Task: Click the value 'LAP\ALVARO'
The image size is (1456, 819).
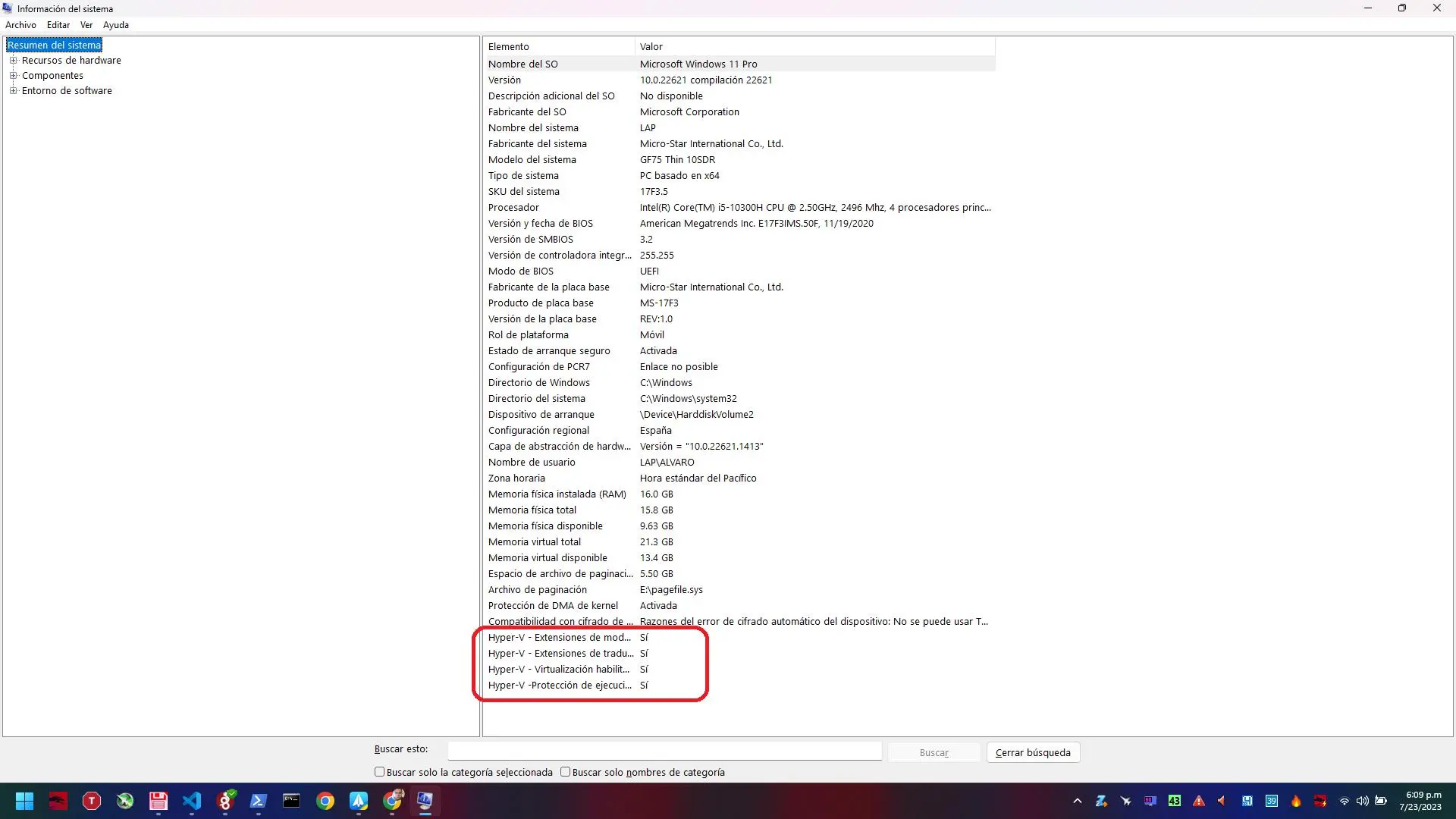Action: click(667, 463)
